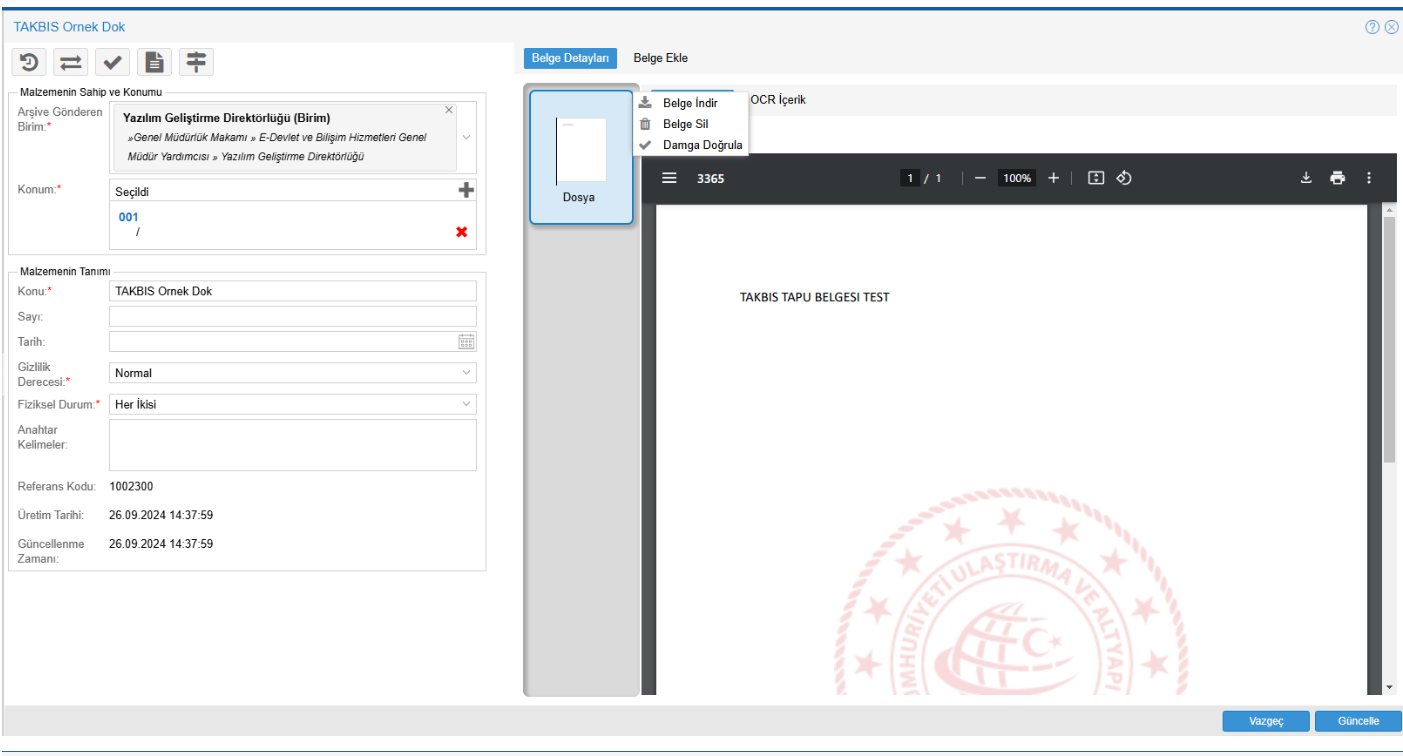The width and height of the screenshot is (1403, 756).
Task: Toggle the PDF viewer sidebar menu
Action: point(670,178)
